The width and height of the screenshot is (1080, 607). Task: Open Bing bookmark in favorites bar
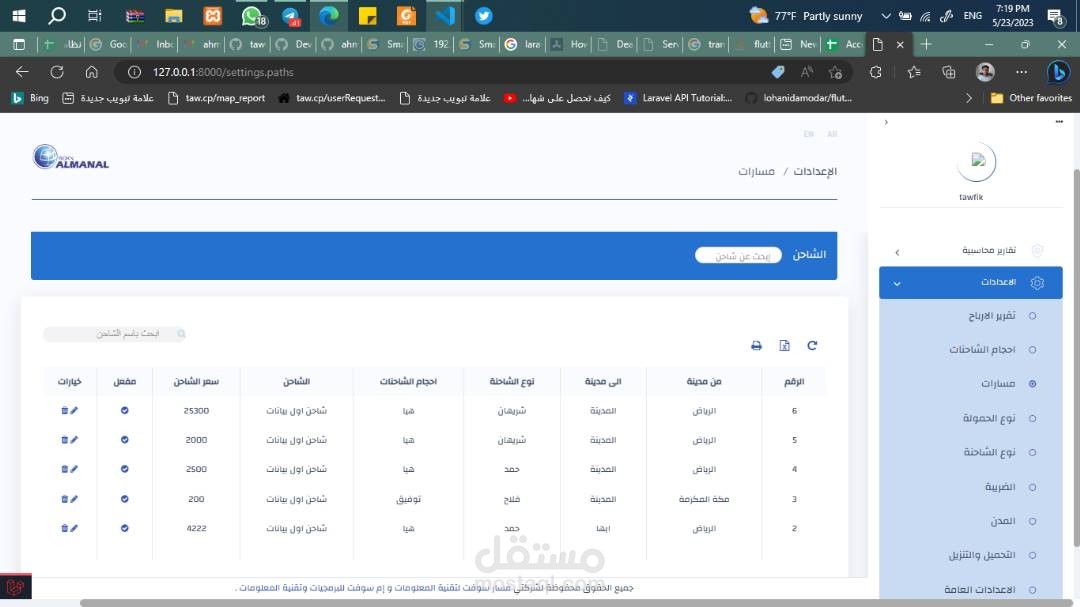[30, 98]
